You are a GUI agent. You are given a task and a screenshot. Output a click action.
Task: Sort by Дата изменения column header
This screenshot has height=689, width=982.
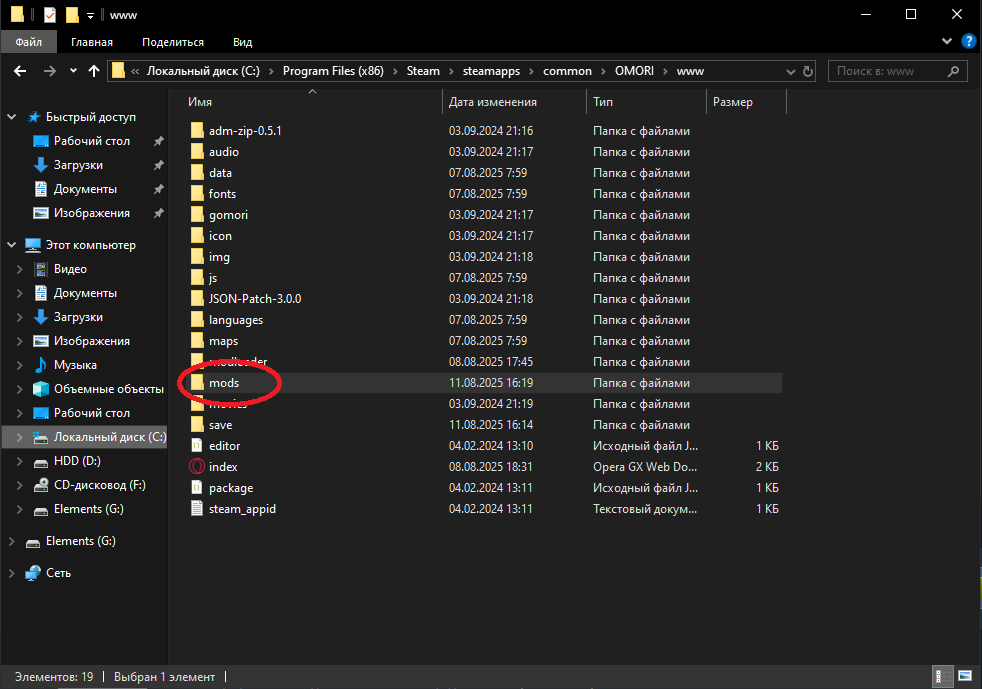[x=492, y=102]
